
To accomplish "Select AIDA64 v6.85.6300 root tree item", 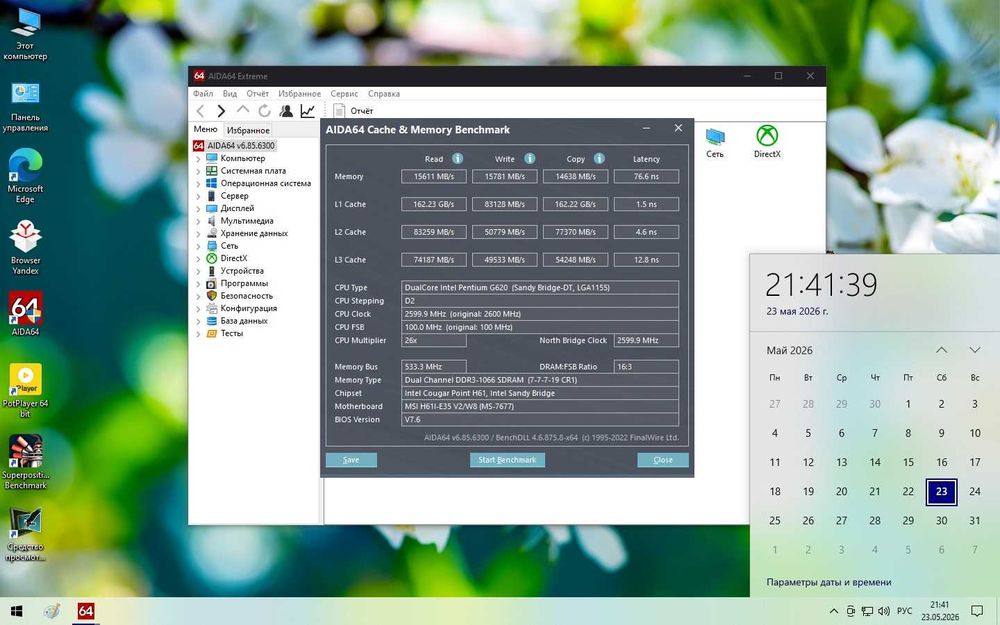I will coord(234,146).
